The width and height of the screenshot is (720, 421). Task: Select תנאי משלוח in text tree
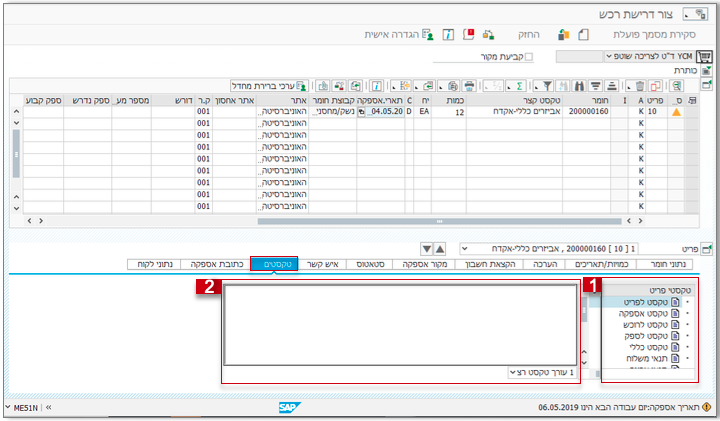tap(647, 359)
